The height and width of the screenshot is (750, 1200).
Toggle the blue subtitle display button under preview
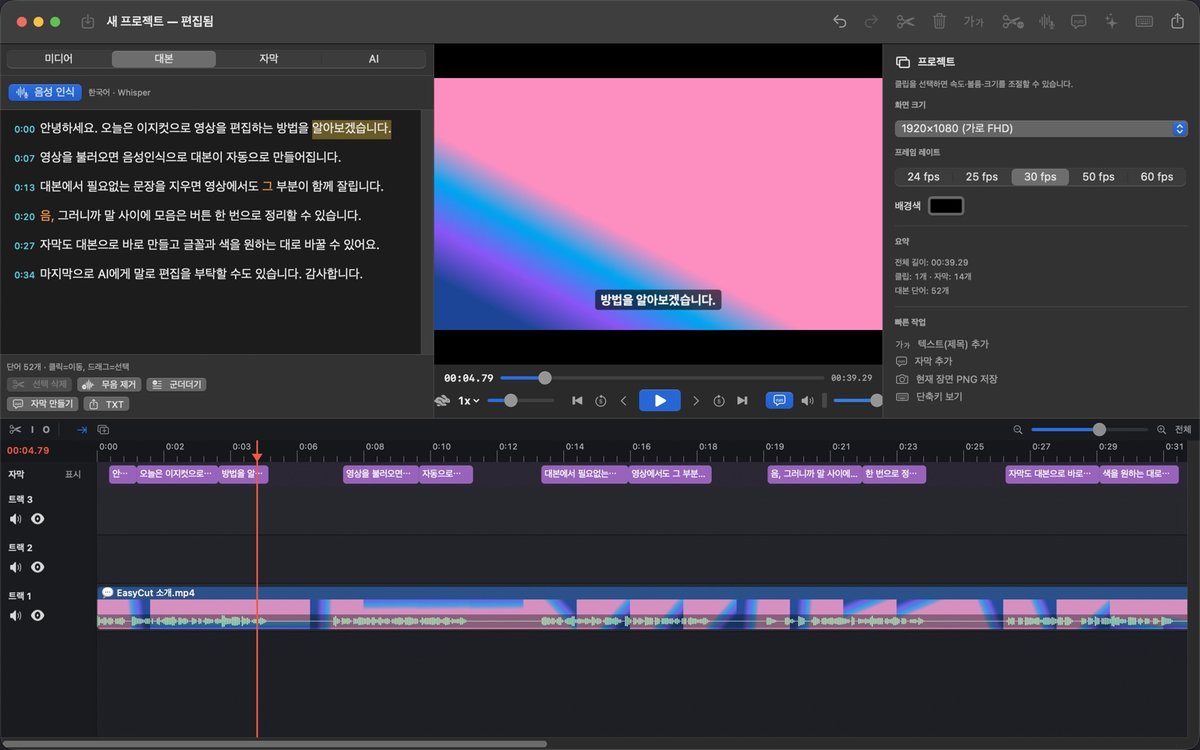(779, 400)
